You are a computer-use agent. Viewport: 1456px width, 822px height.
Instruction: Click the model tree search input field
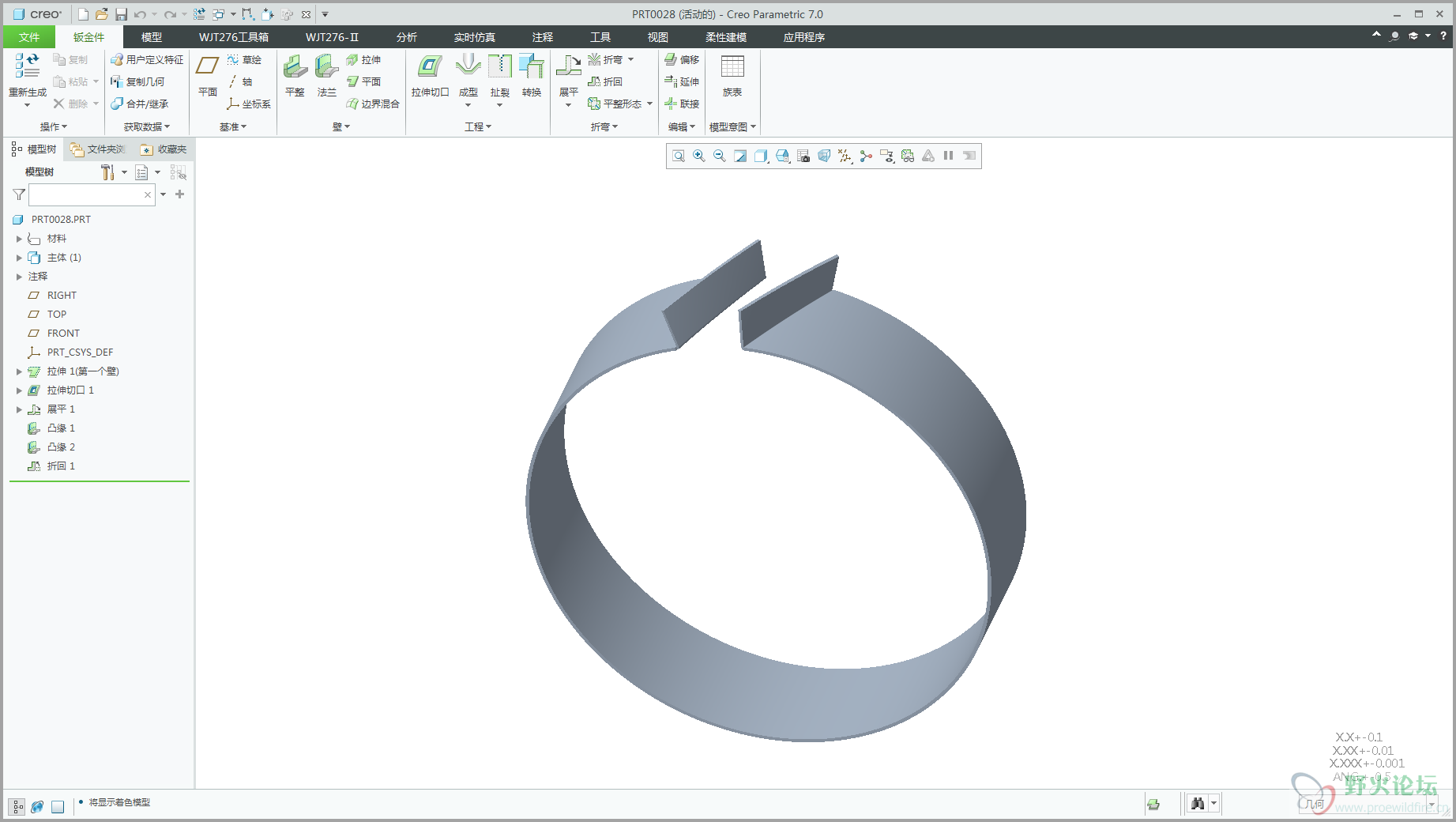tap(92, 194)
